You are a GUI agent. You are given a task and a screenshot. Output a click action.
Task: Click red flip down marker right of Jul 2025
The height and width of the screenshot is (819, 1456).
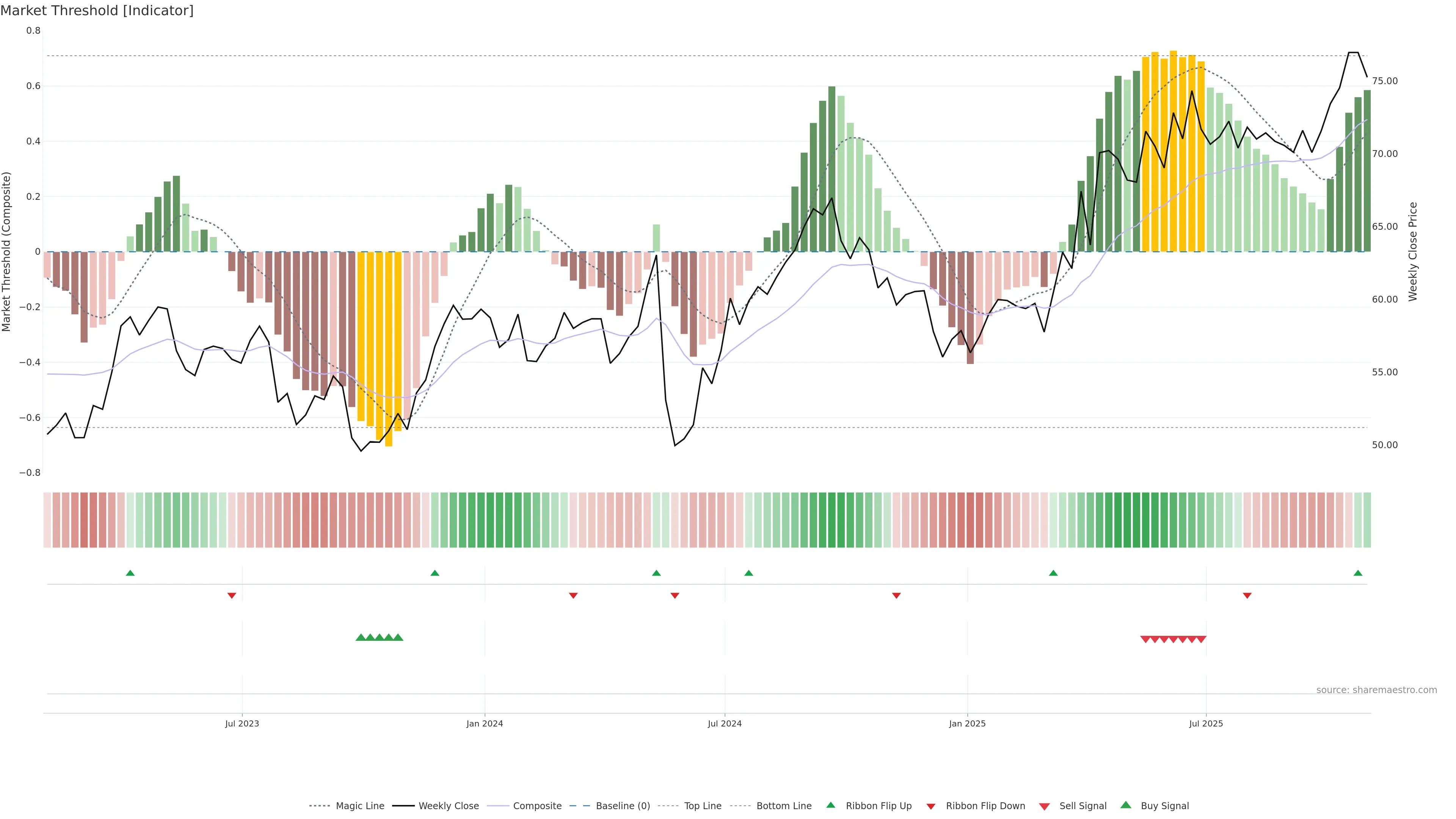point(1247,595)
